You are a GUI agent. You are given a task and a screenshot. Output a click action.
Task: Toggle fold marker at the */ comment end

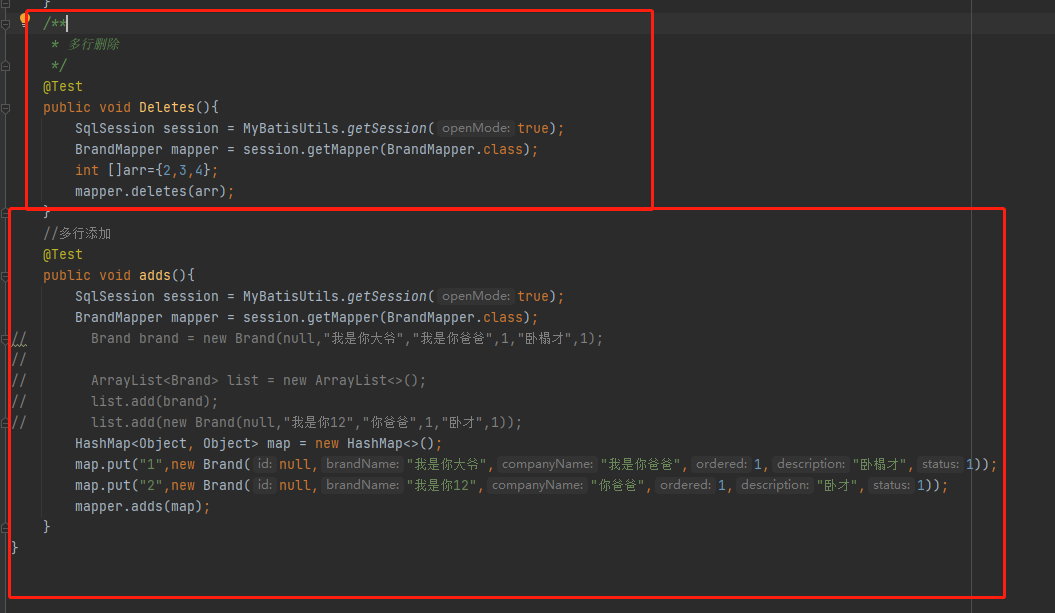5,66
